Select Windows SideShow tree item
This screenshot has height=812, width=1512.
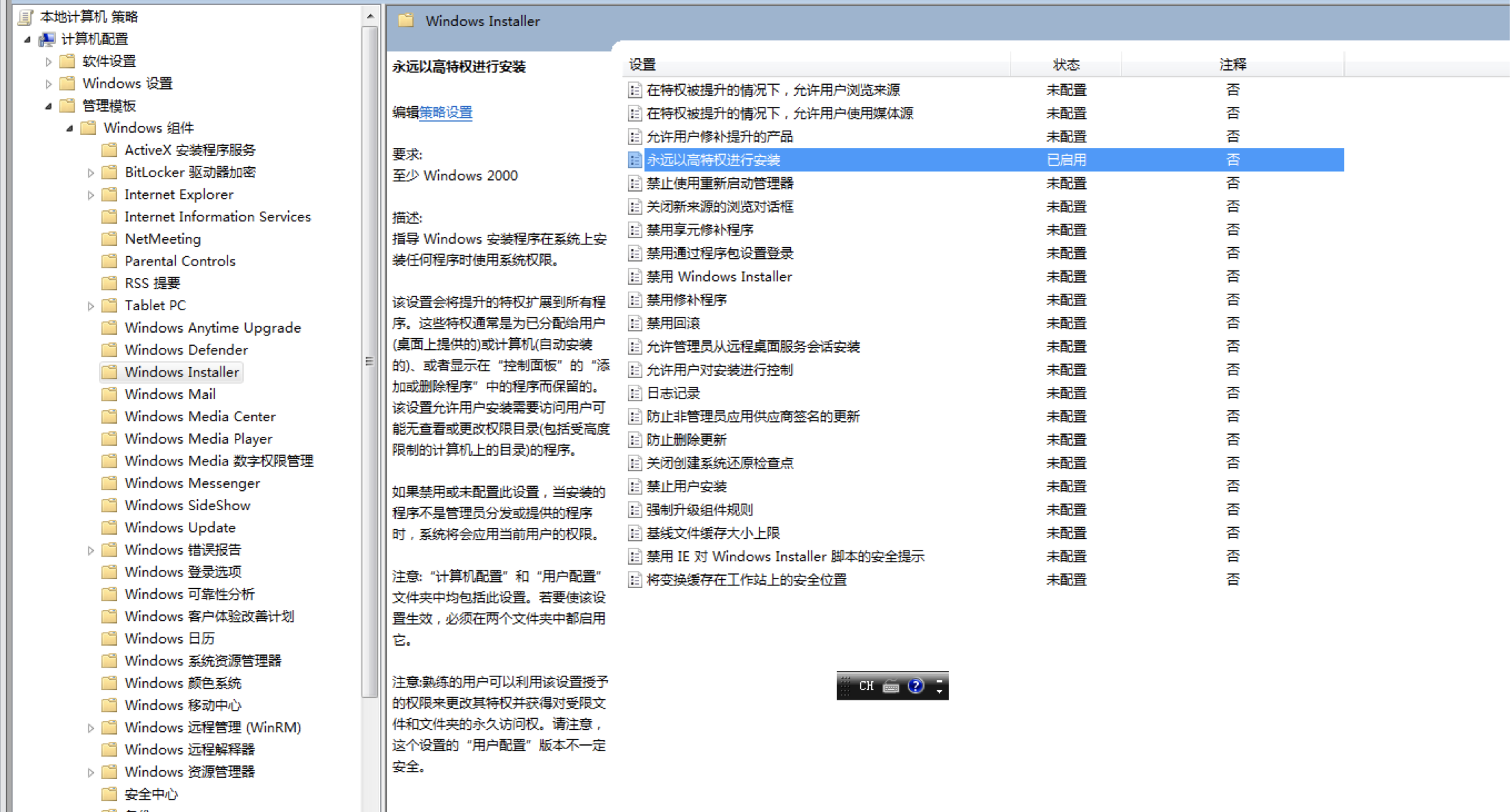click(188, 505)
